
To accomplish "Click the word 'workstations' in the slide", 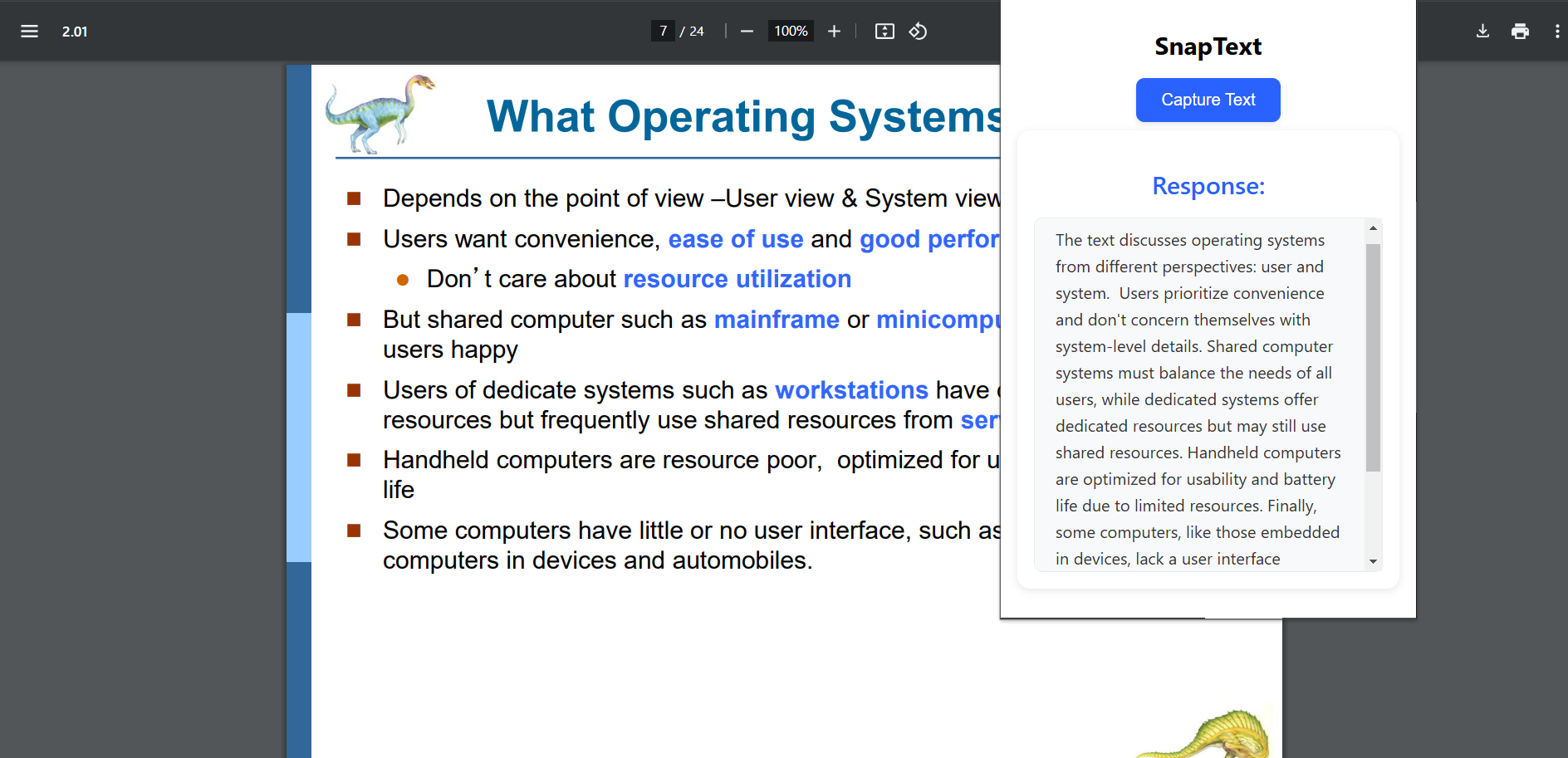I will click(x=851, y=390).
